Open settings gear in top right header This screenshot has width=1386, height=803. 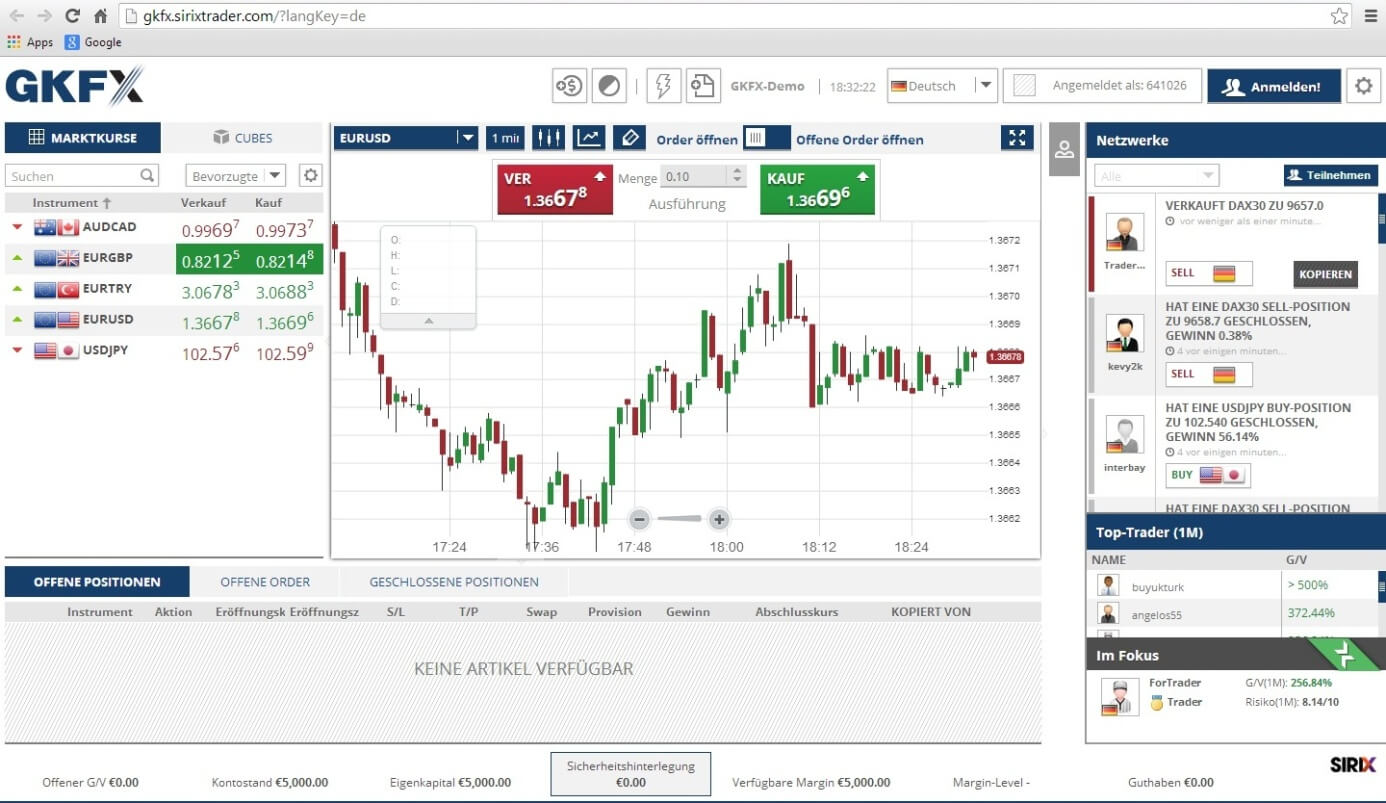pos(1363,86)
